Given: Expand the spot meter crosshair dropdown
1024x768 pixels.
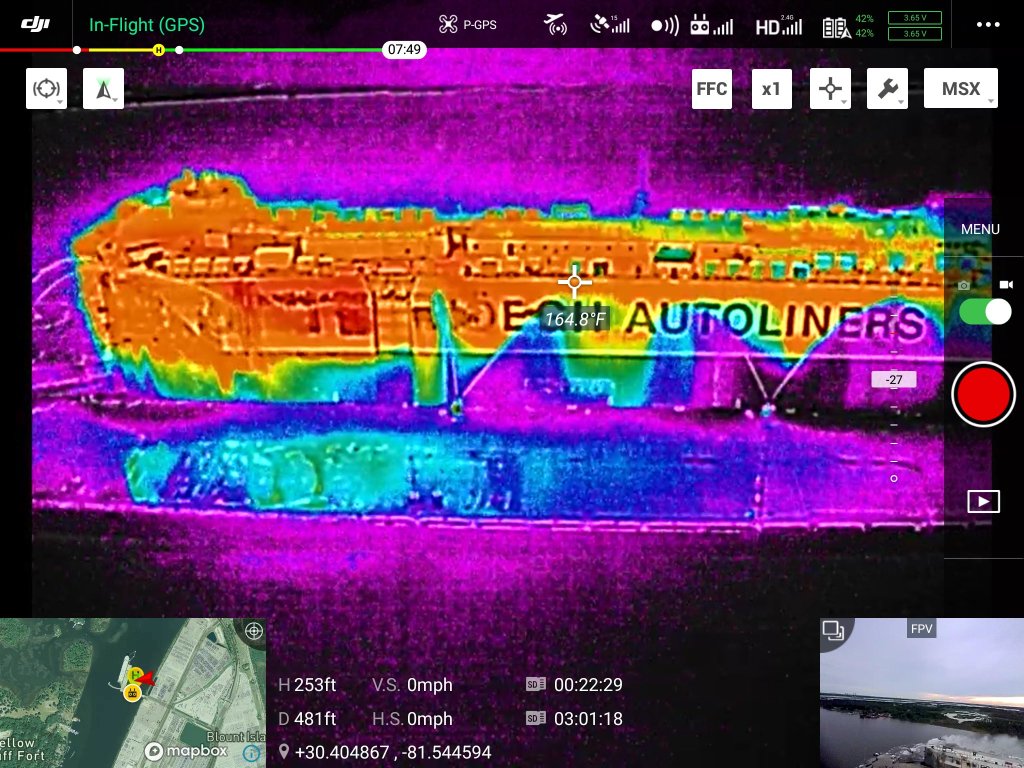Looking at the screenshot, I should [x=830, y=89].
